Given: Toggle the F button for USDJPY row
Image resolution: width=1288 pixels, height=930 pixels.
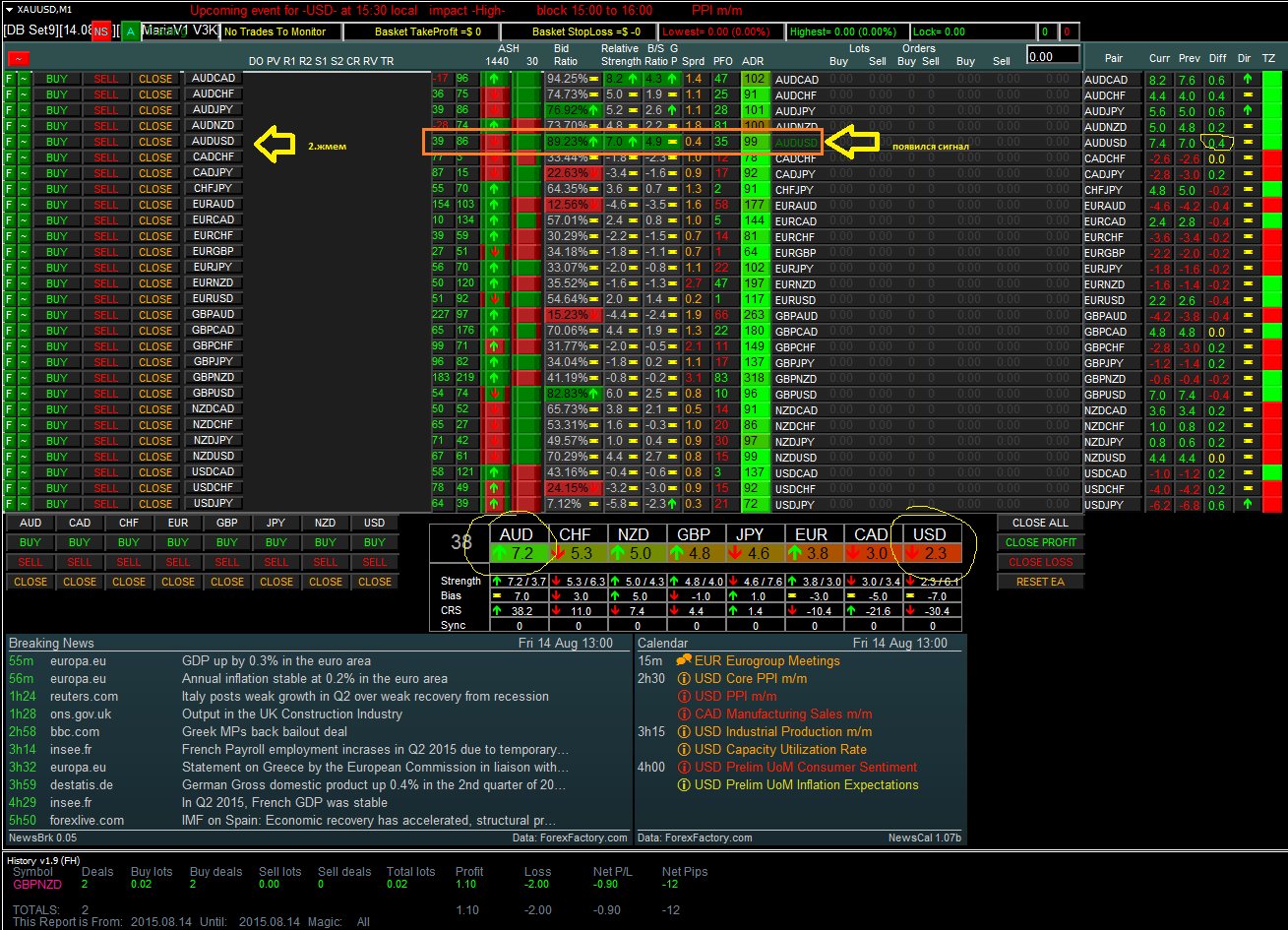Looking at the screenshot, I should tap(10, 504).
